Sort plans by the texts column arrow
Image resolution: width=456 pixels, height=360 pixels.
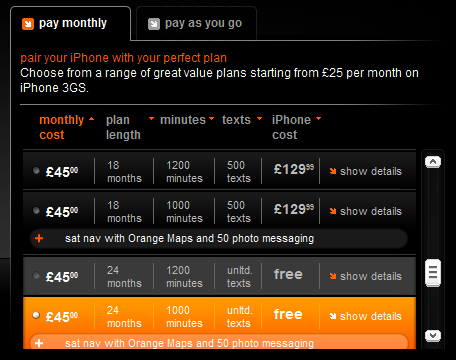(259, 119)
